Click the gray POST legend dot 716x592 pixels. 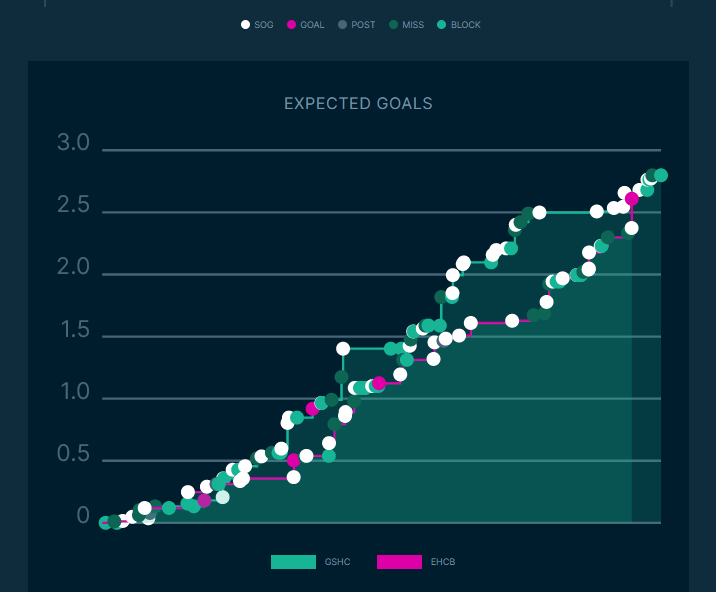coord(343,25)
